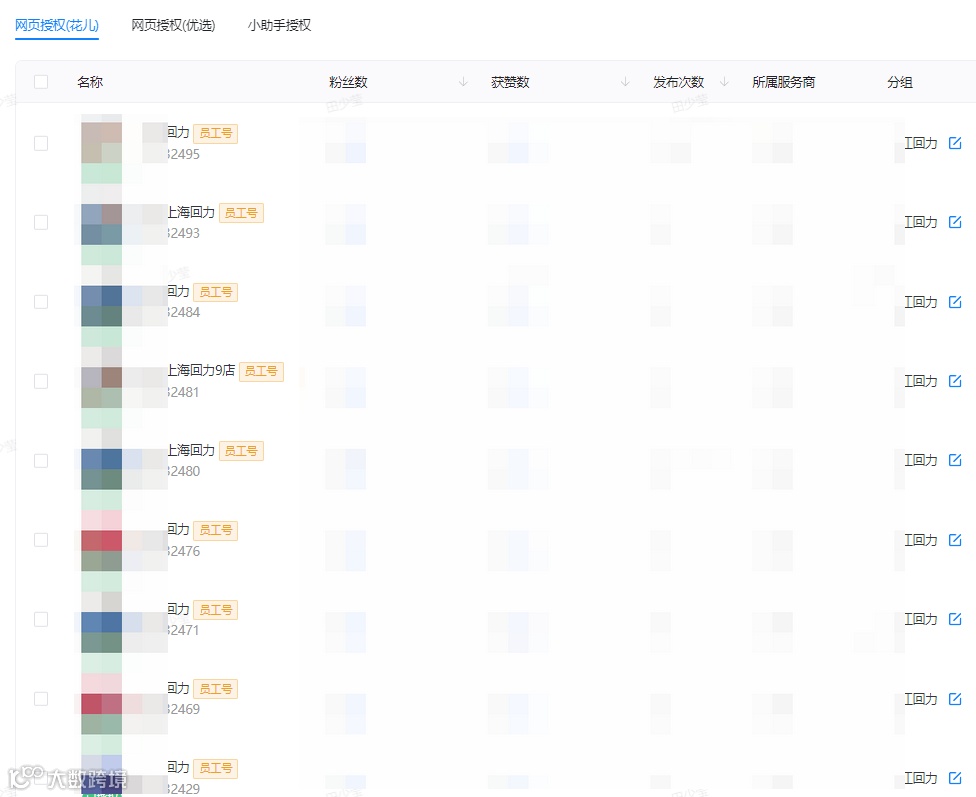Edit group for row ending 2493
The image size is (976, 797).
tap(955, 222)
